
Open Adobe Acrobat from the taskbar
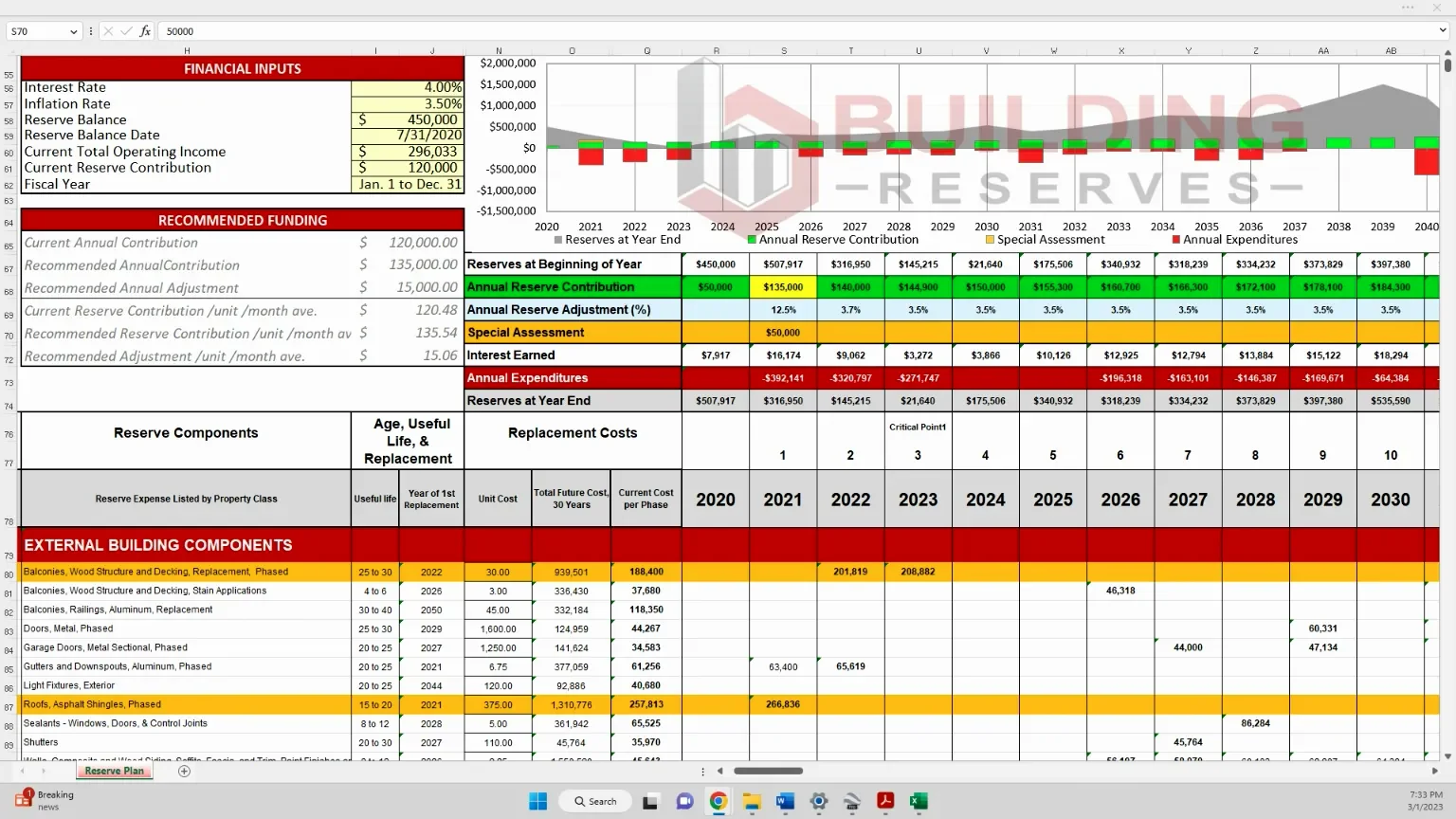pyautogui.click(x=885, y=801)
